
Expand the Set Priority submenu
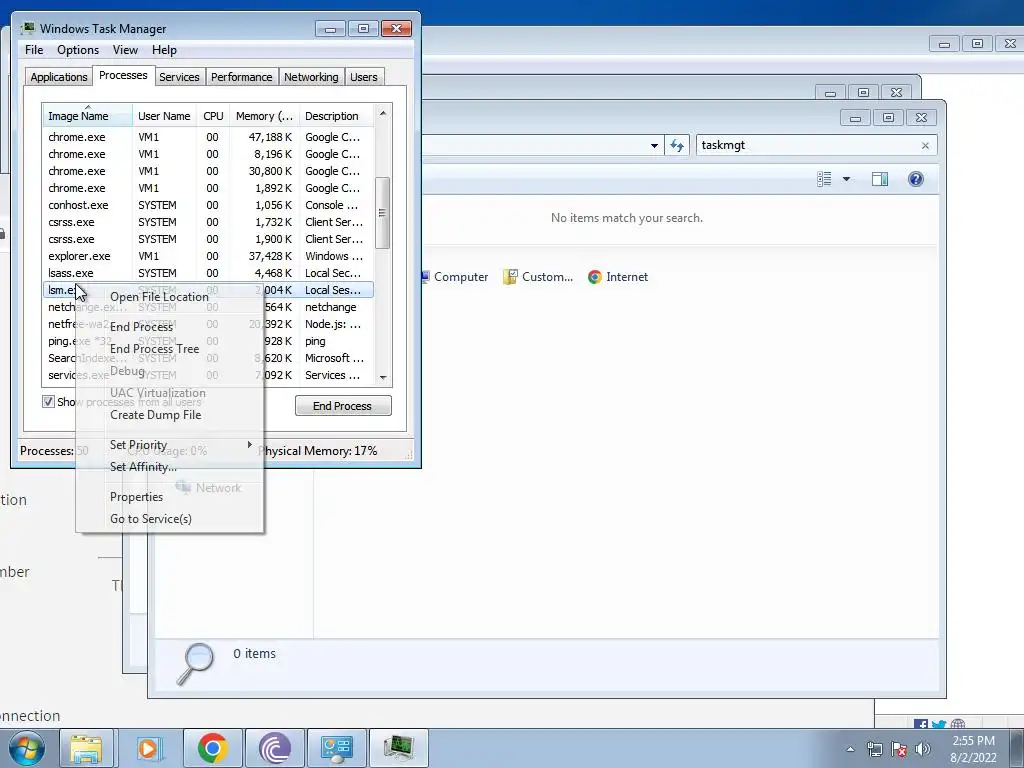tap(170, 445)
